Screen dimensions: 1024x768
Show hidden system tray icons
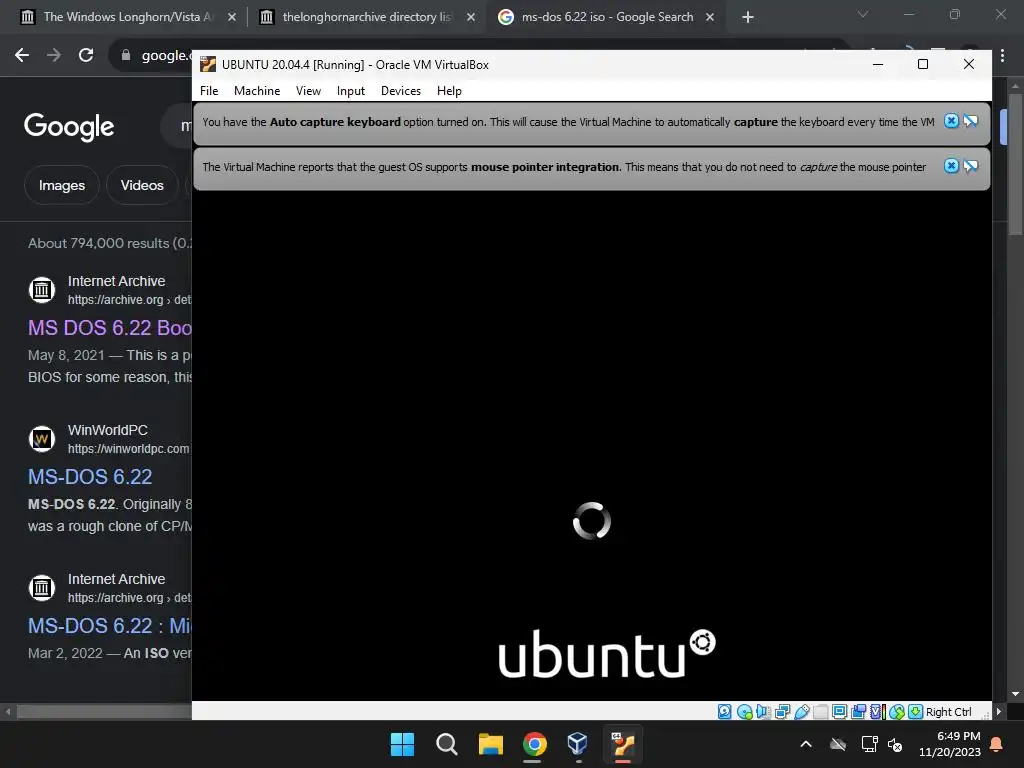tap(806, 744)
